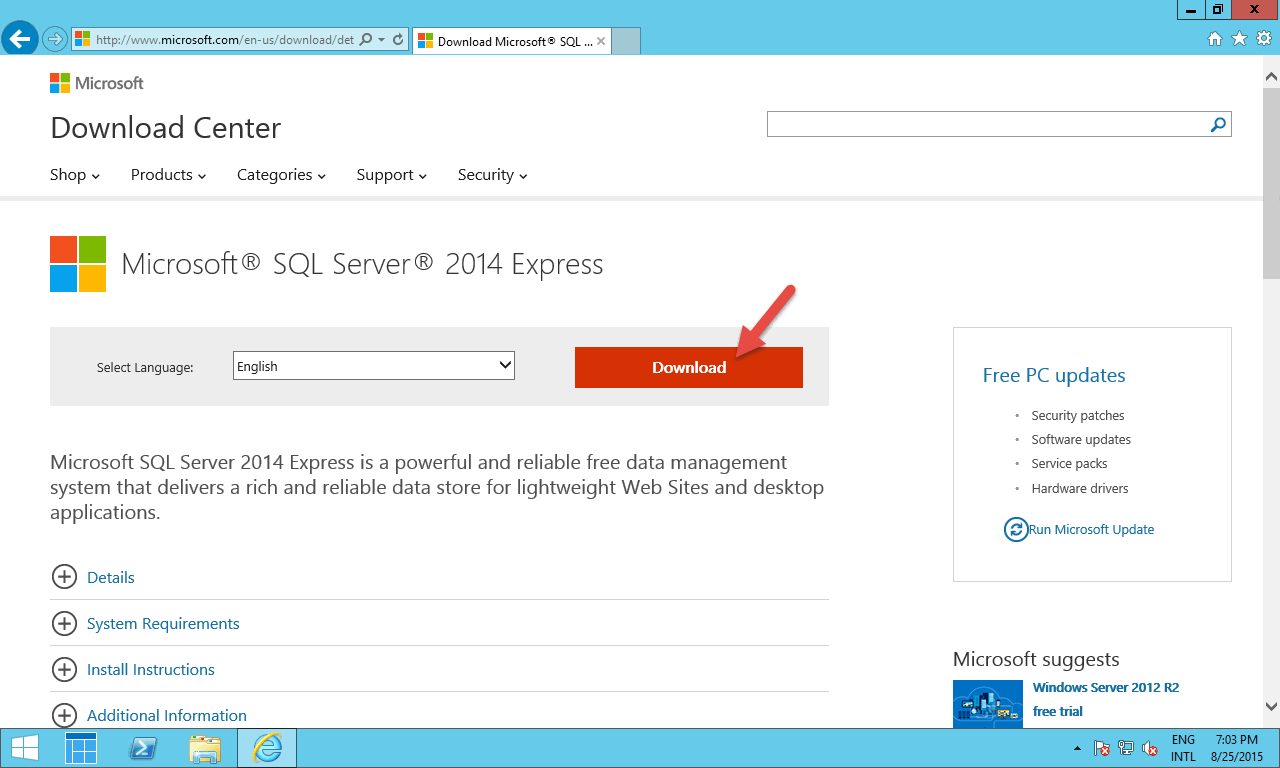1280x768 pixels.
Task: Open the Select Language dropdown
Action: coord(374,366)
